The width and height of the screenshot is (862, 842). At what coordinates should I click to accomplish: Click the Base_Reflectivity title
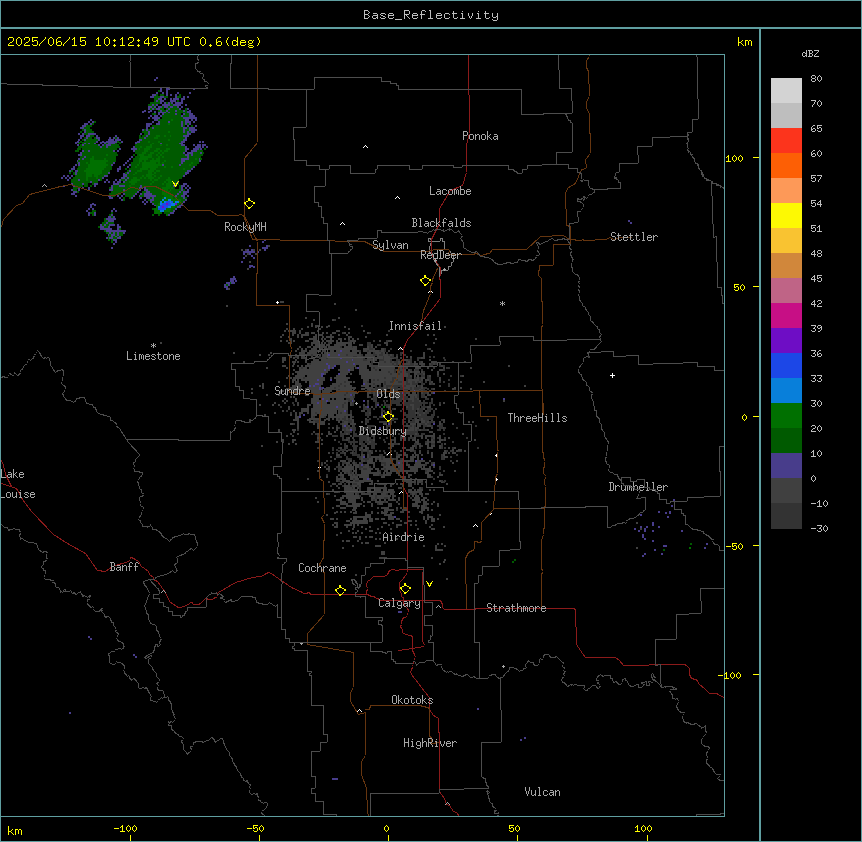[431, 15]
